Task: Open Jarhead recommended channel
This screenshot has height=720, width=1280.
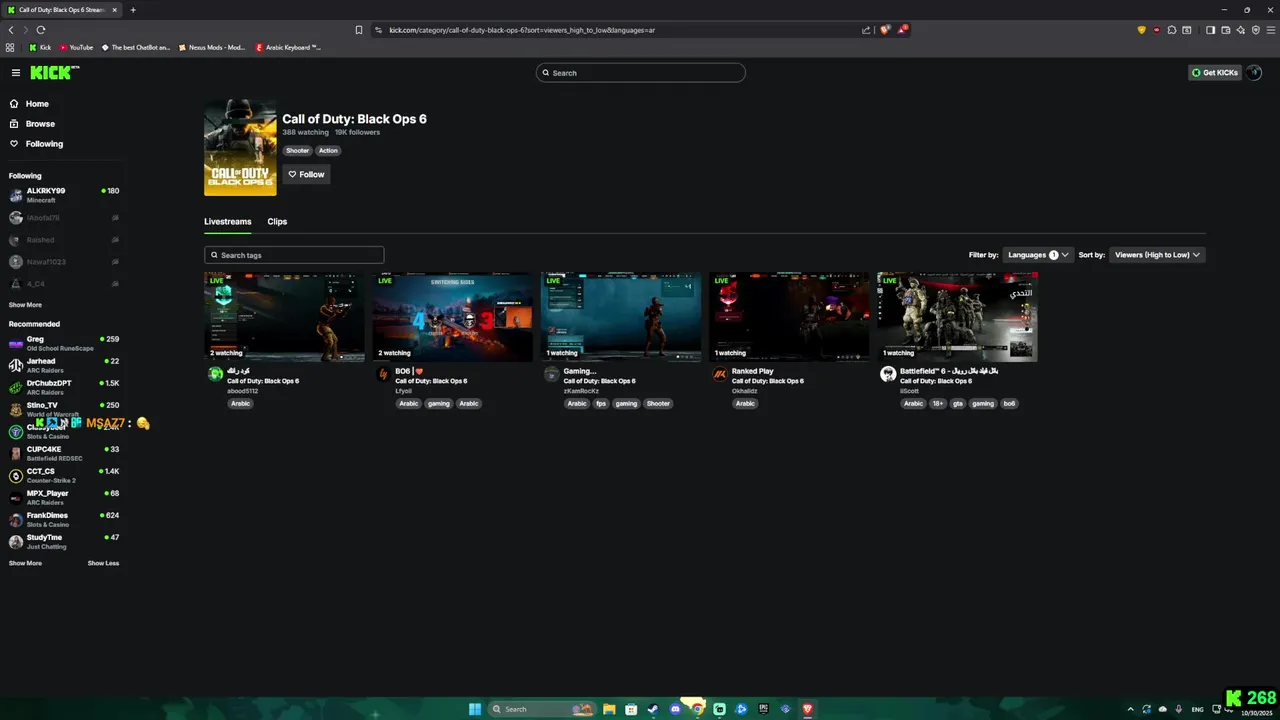Action: pos(64,365)
